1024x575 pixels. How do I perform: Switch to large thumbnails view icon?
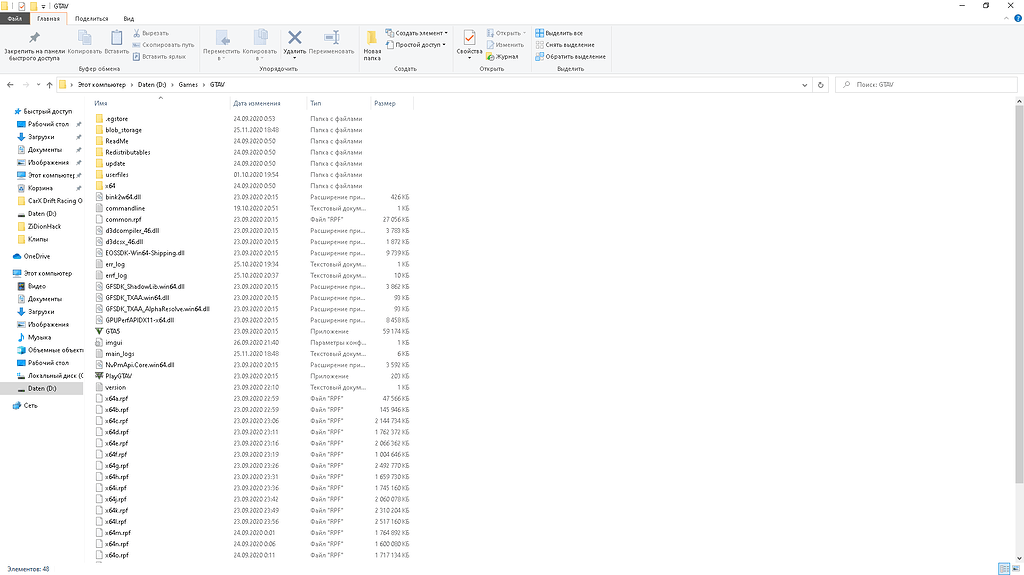(x=1016, y=568)
